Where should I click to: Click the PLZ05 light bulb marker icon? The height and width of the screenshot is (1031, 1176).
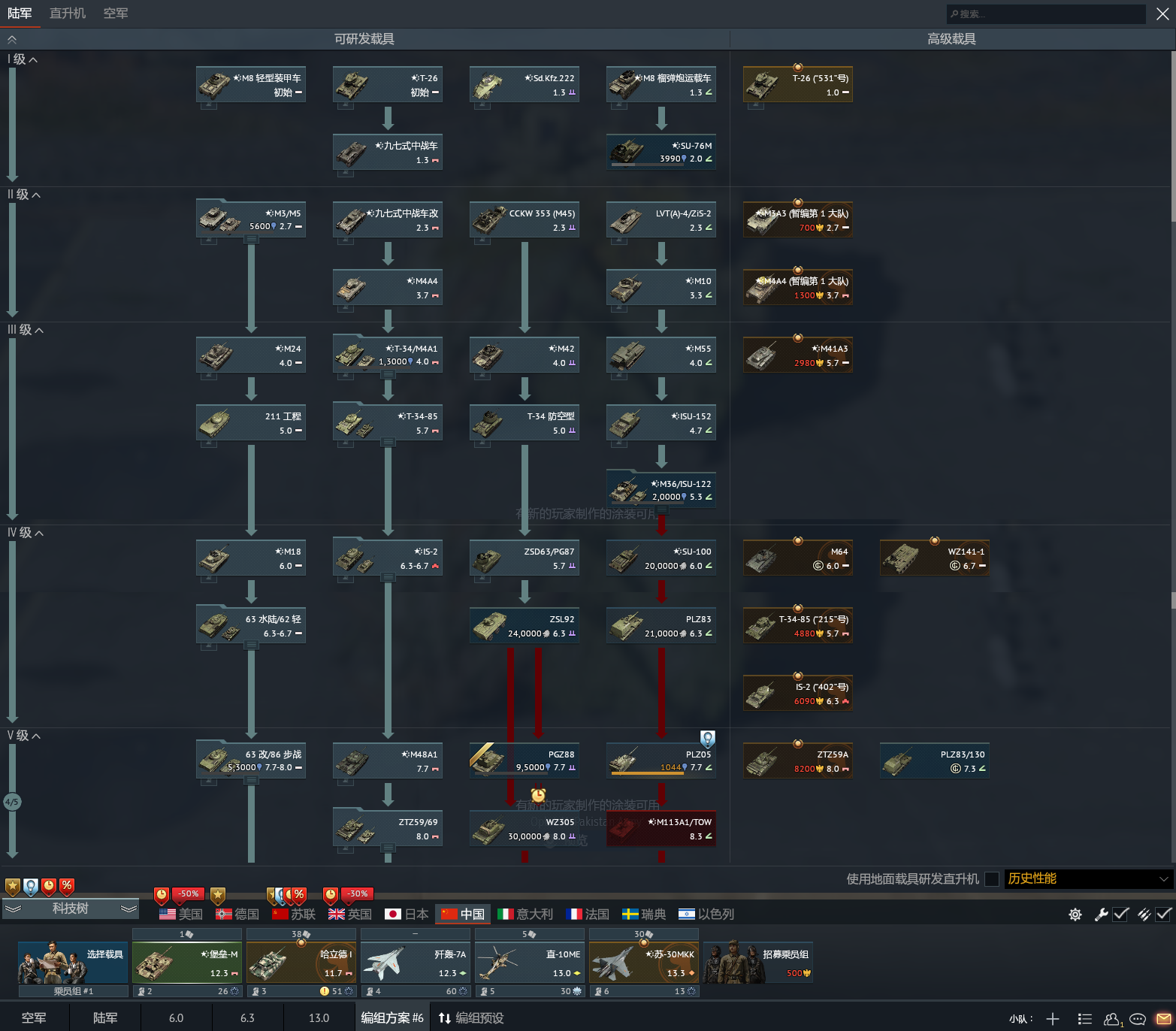(707, 739)
